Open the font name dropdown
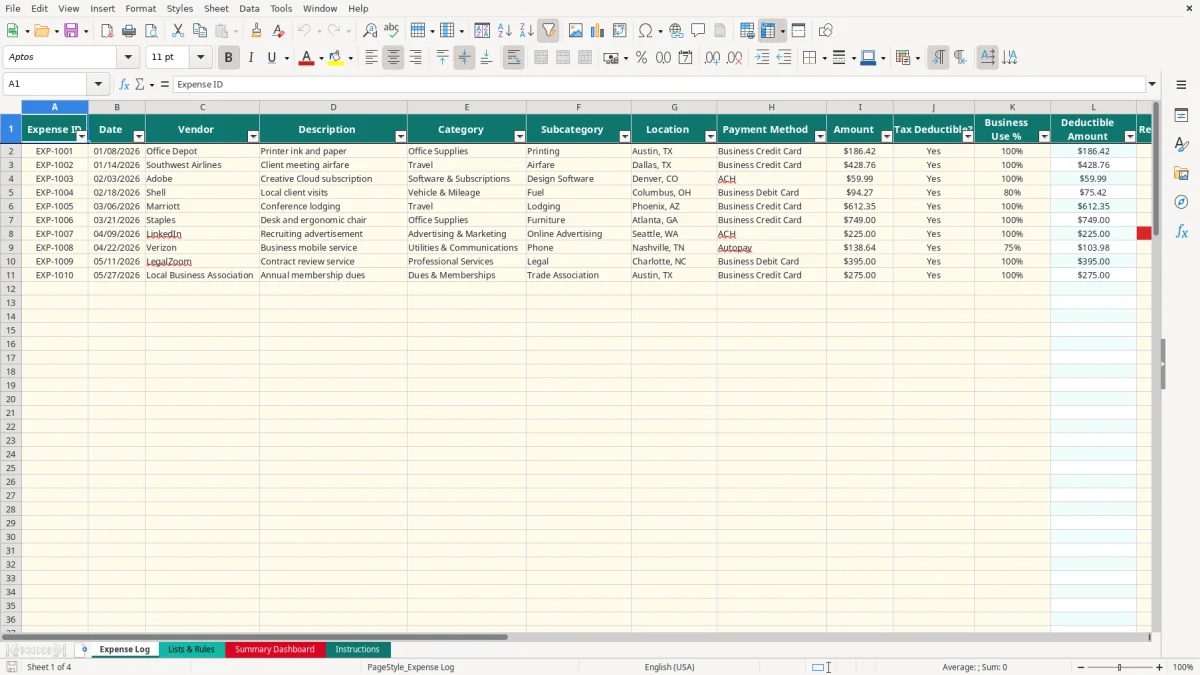Viewport: 1200px width, 675px height. click(x=128, y=58)
